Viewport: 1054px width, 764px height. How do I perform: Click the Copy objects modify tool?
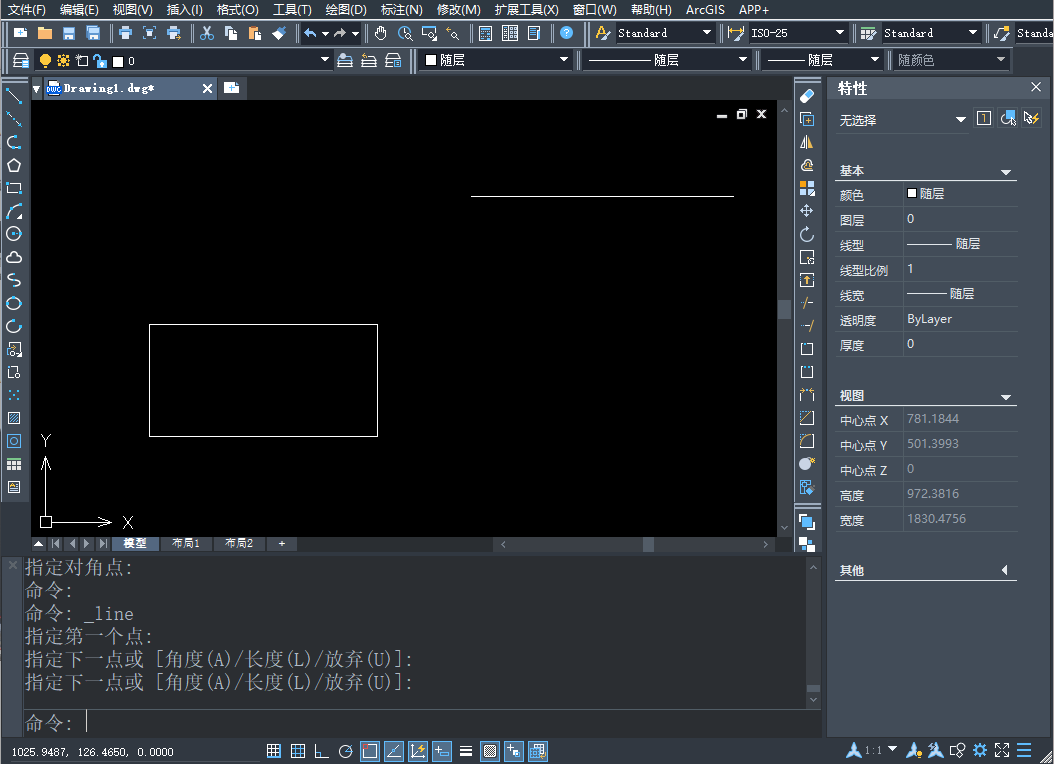coord(807,120)
